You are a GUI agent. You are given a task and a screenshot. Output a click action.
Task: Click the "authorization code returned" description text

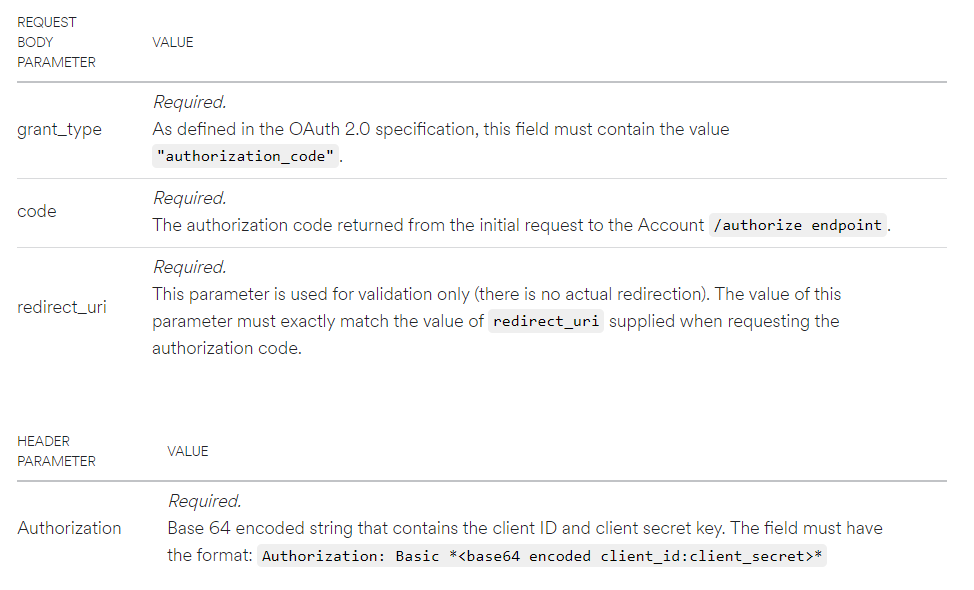(428, 225)
